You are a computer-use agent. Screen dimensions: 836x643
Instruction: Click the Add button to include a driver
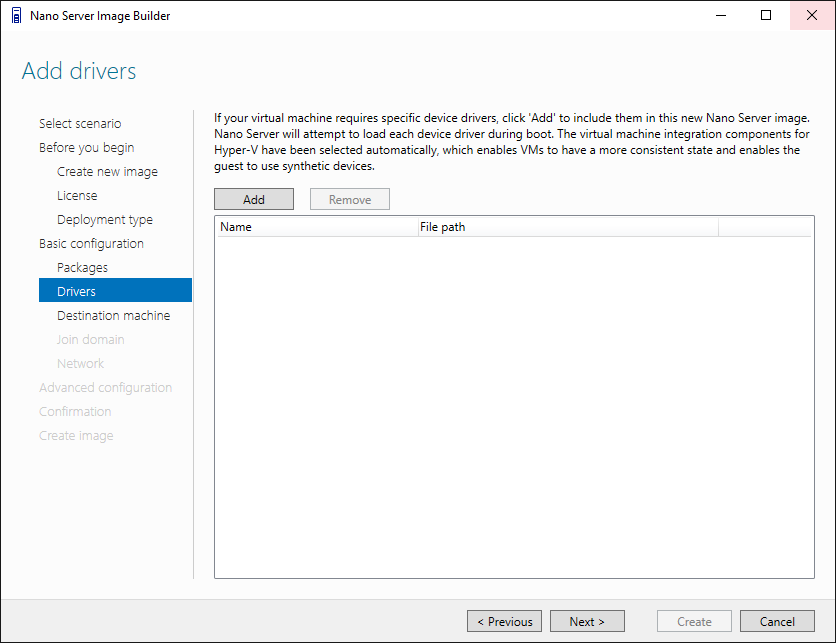(254, 199)
